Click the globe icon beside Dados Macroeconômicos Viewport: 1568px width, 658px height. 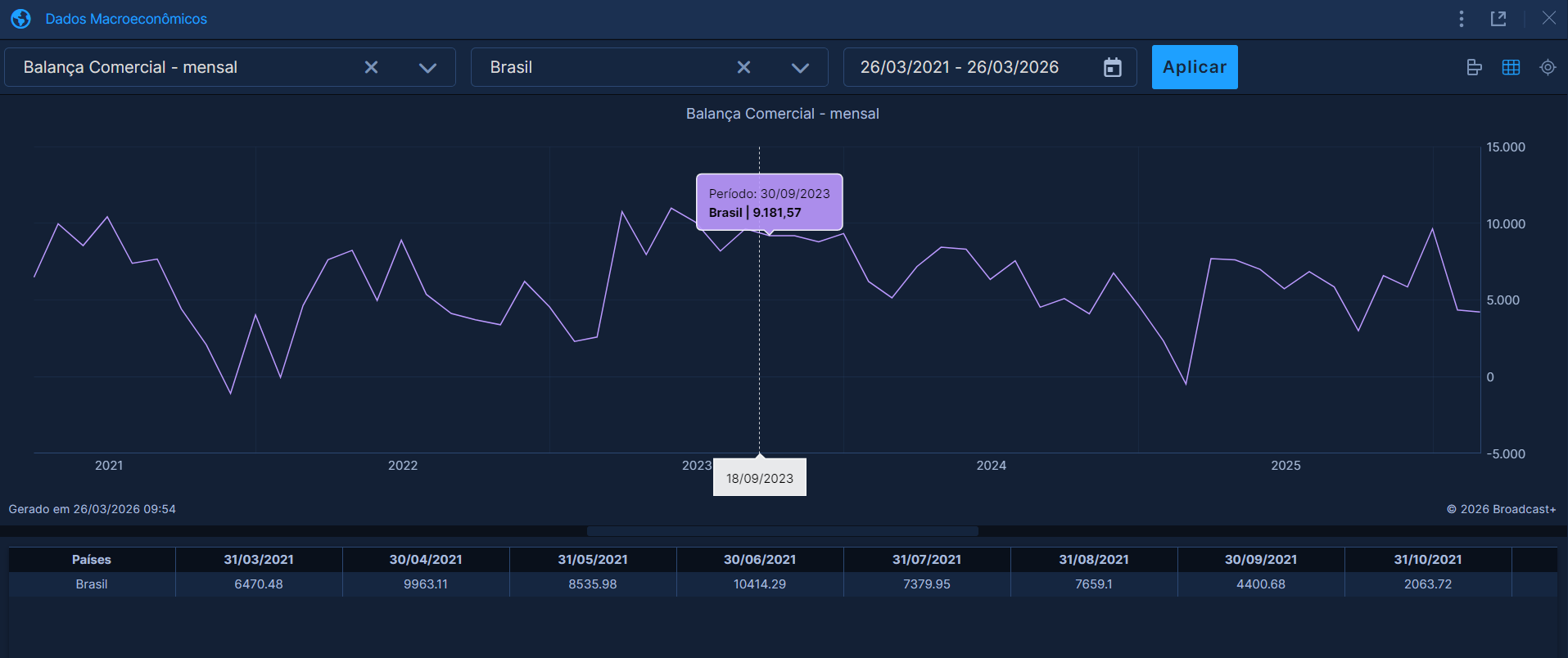(x=20, y=19)
